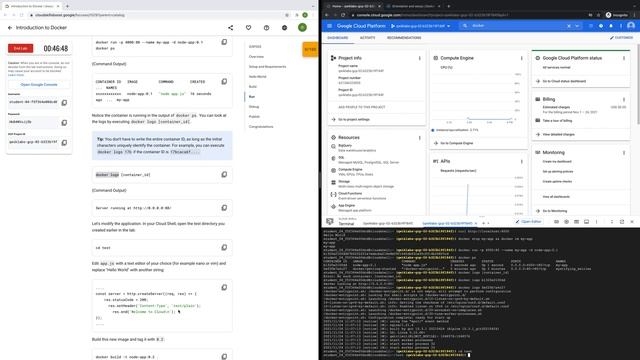
Task: Click Open Google Console button
Action: click(39, 84)
